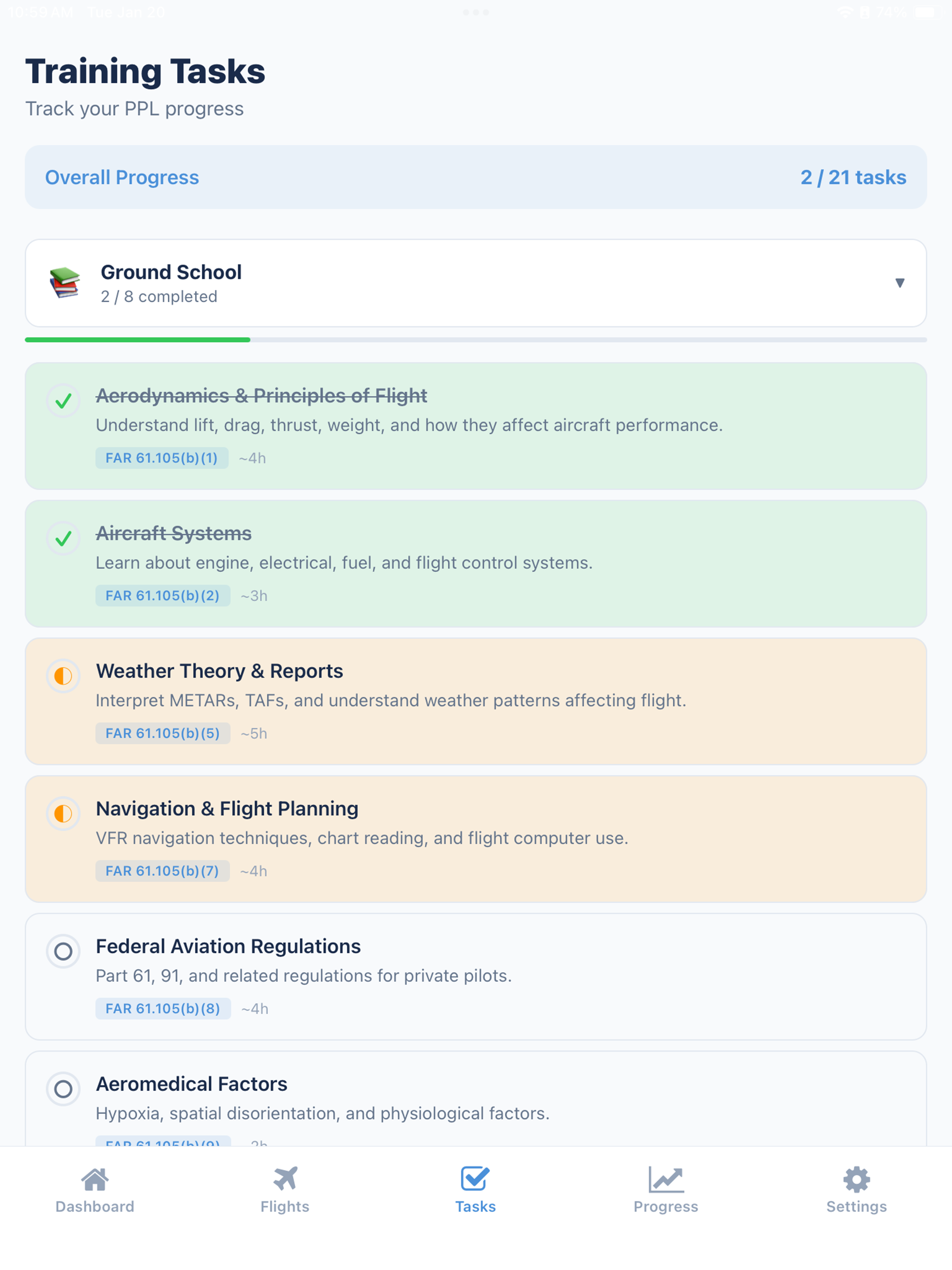Open the Navigation & Flight Planning title
Image resolution: width=952 pixels, height=1270 pixels.
click(227, 809)
